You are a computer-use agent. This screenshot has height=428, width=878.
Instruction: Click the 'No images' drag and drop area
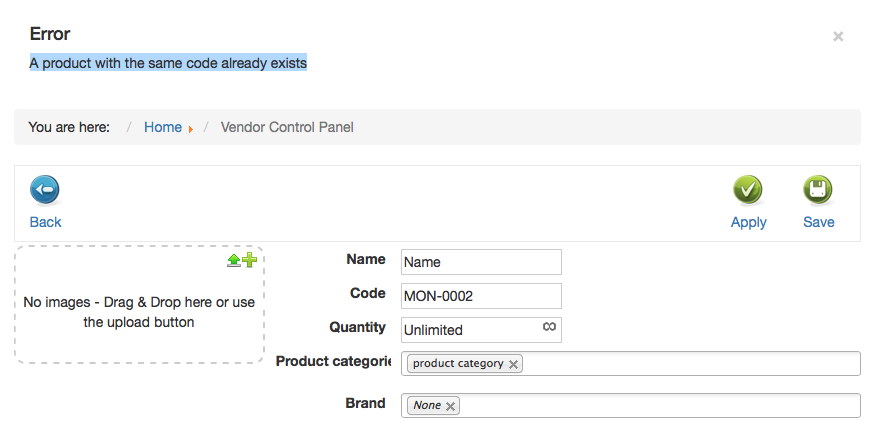point(139,305)
